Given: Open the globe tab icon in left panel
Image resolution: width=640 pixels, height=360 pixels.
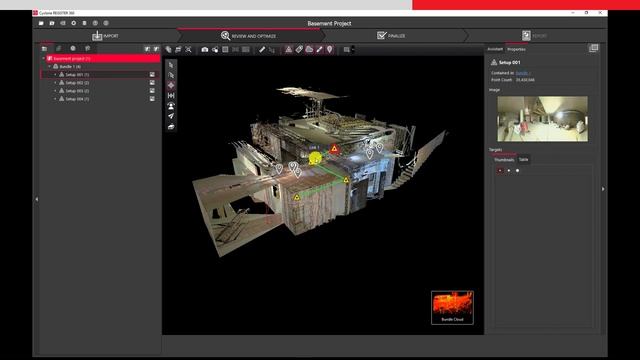Looking at the screenshot, I should (x=73, y=49).
